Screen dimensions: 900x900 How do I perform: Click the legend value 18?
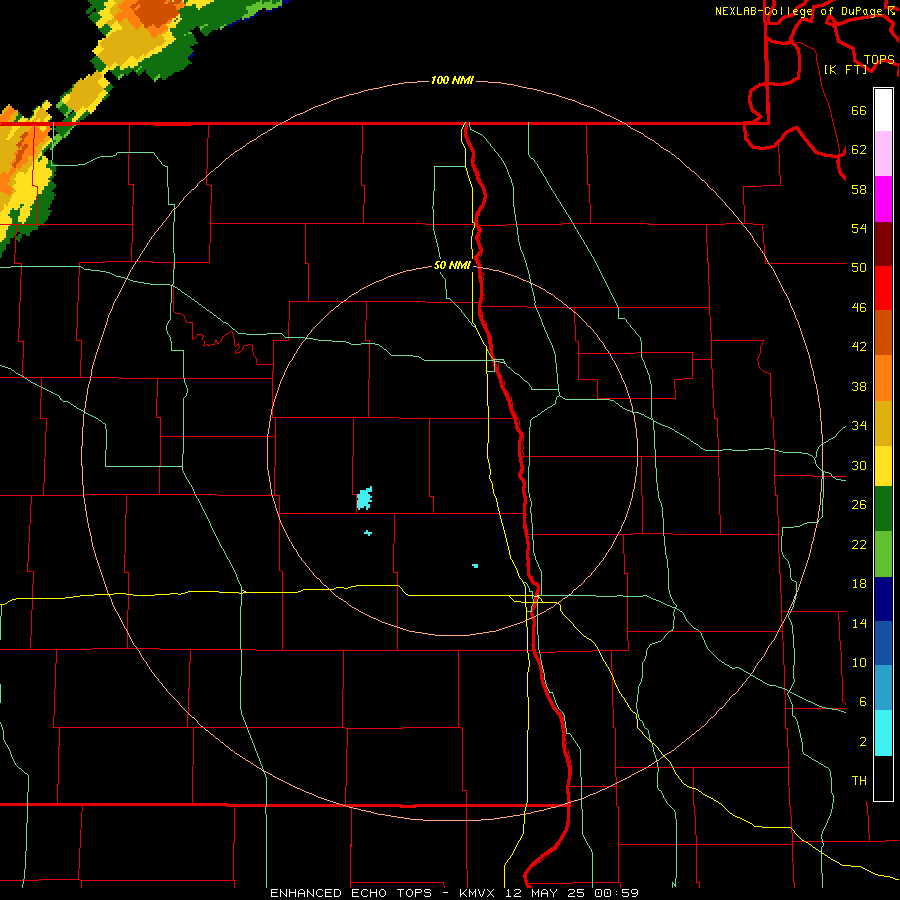tap(859, 584)
